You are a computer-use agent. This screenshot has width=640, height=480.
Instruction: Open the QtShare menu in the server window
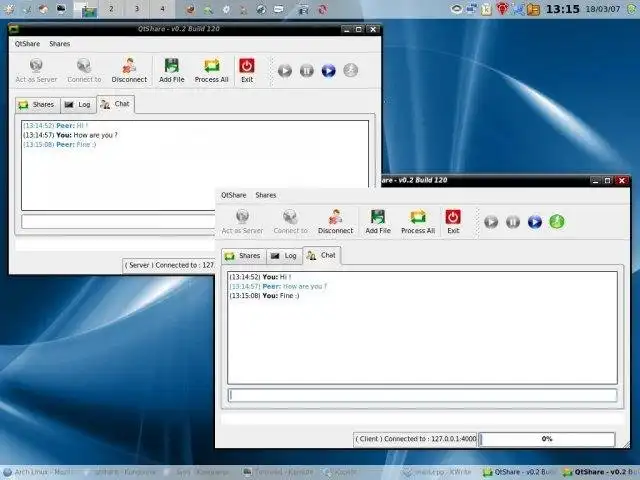[27, 44]
